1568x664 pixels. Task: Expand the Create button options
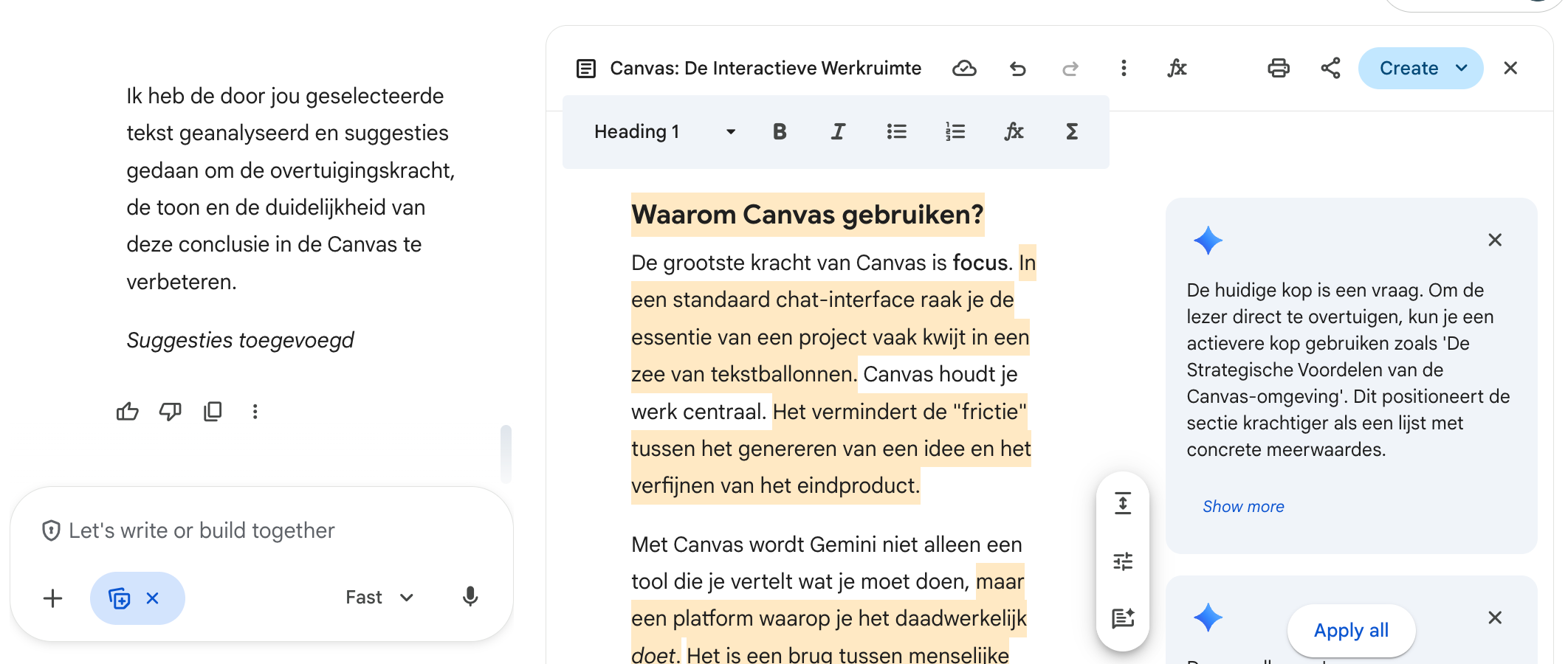tap(1460, 68)
